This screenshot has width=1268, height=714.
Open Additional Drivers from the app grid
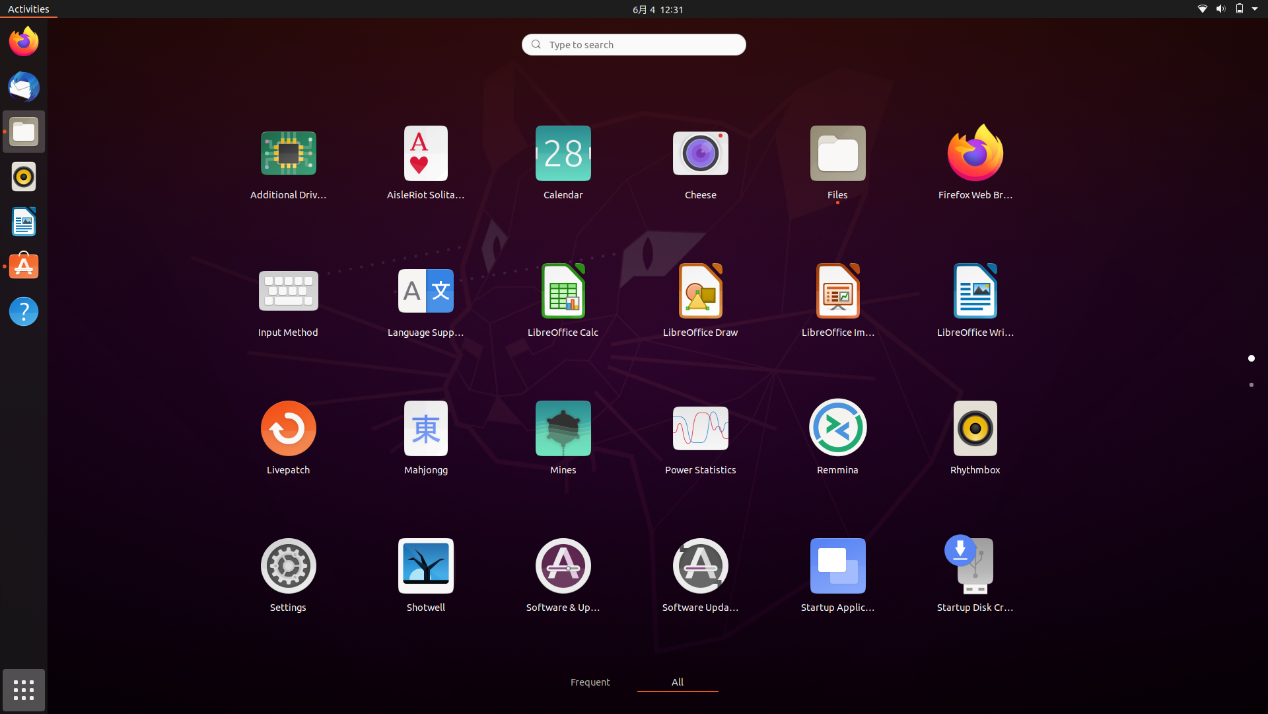288,154
